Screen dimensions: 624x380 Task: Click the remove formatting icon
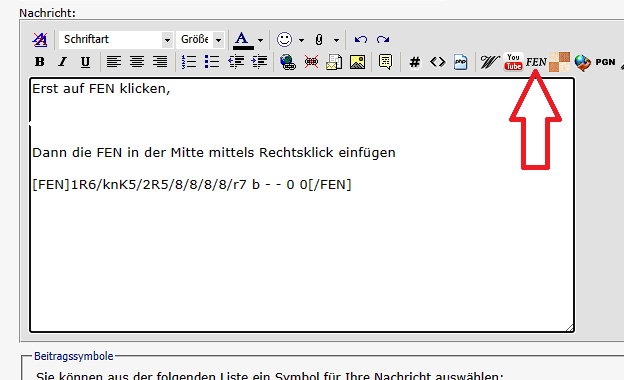coord(39,39)
